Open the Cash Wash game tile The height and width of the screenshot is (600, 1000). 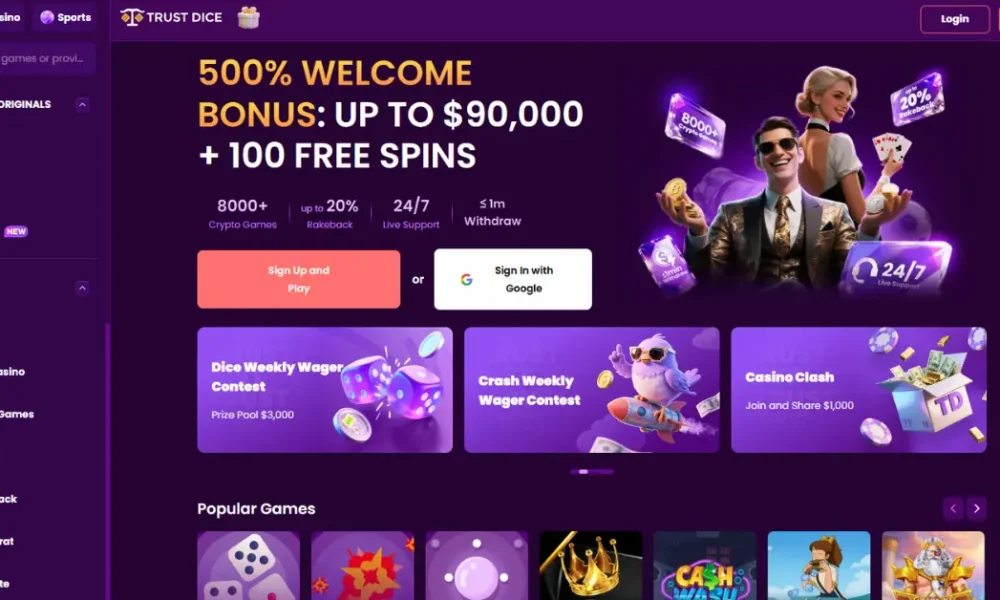705,566
